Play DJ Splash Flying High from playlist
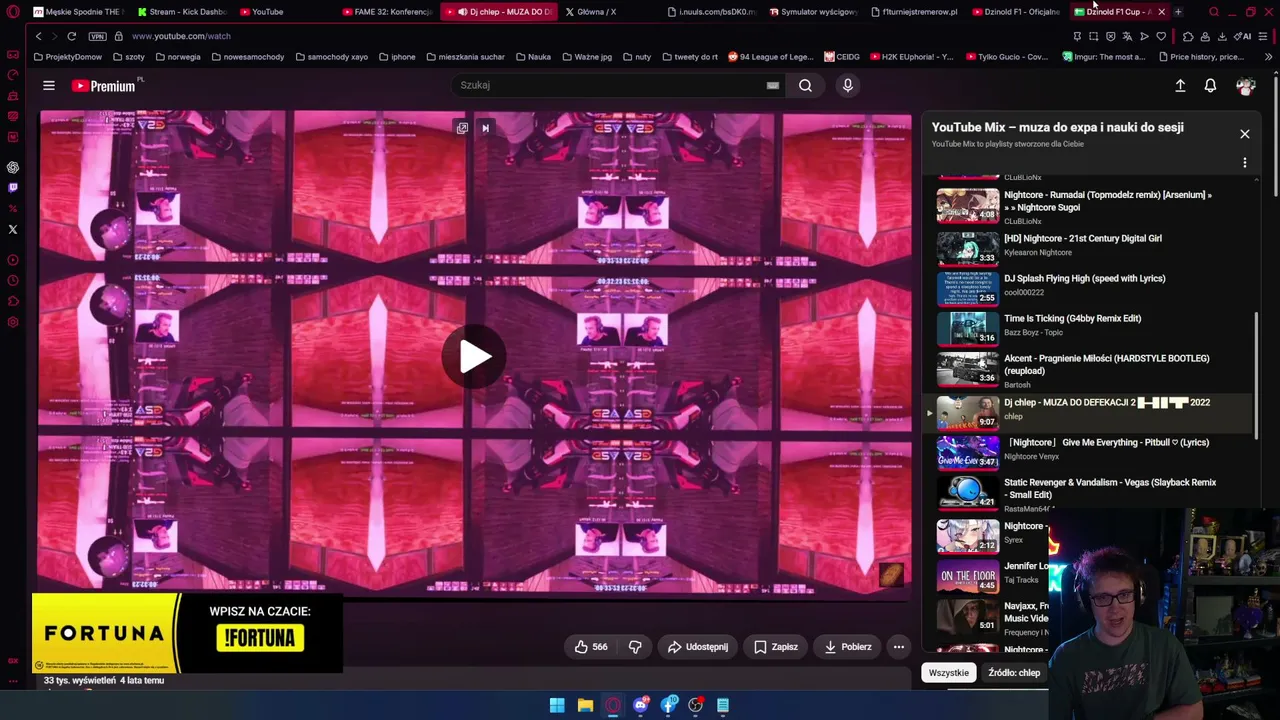Image resolution: width=1280 pixels, height=720 pixels. pyautogui.click(x=1090, y=286)
